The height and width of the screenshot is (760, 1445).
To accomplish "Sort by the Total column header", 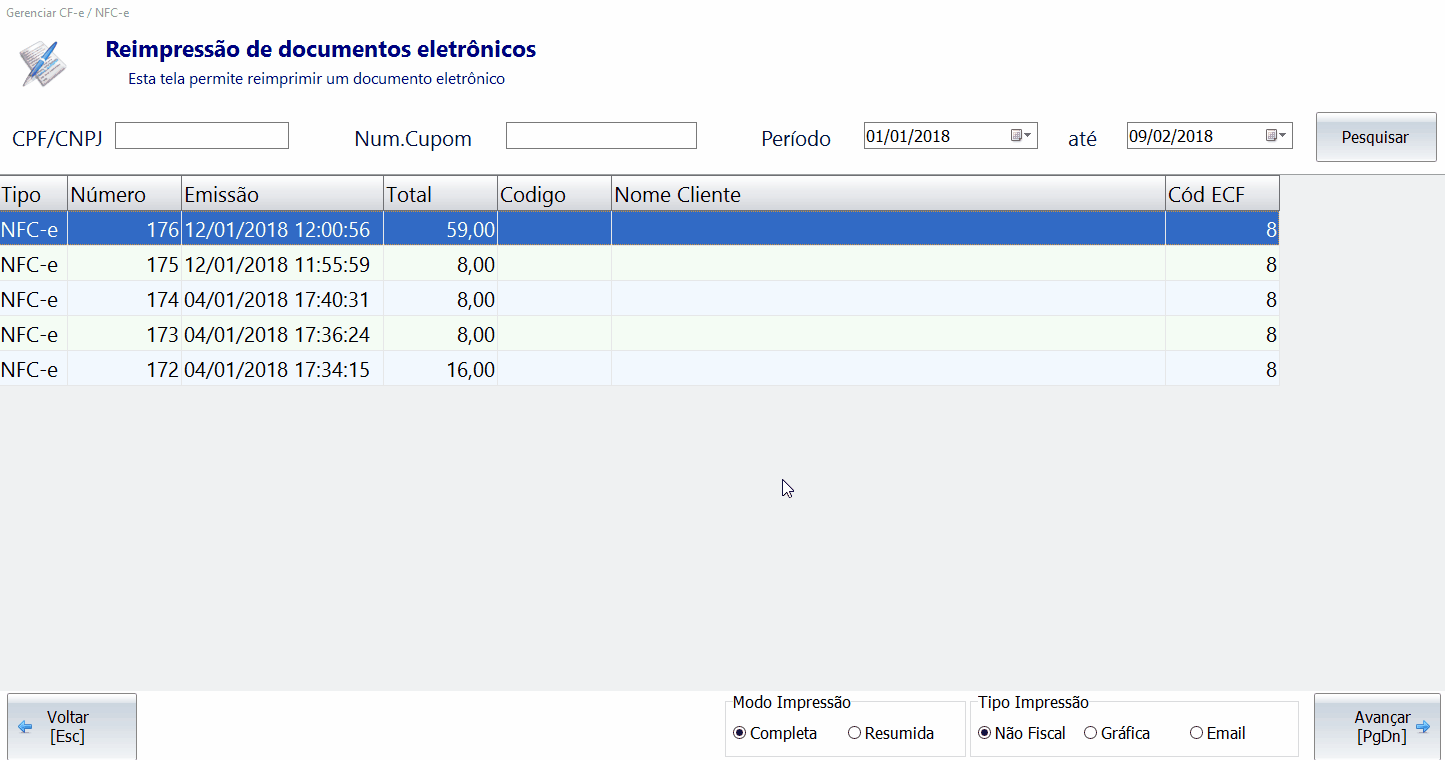I will point(440,194).
